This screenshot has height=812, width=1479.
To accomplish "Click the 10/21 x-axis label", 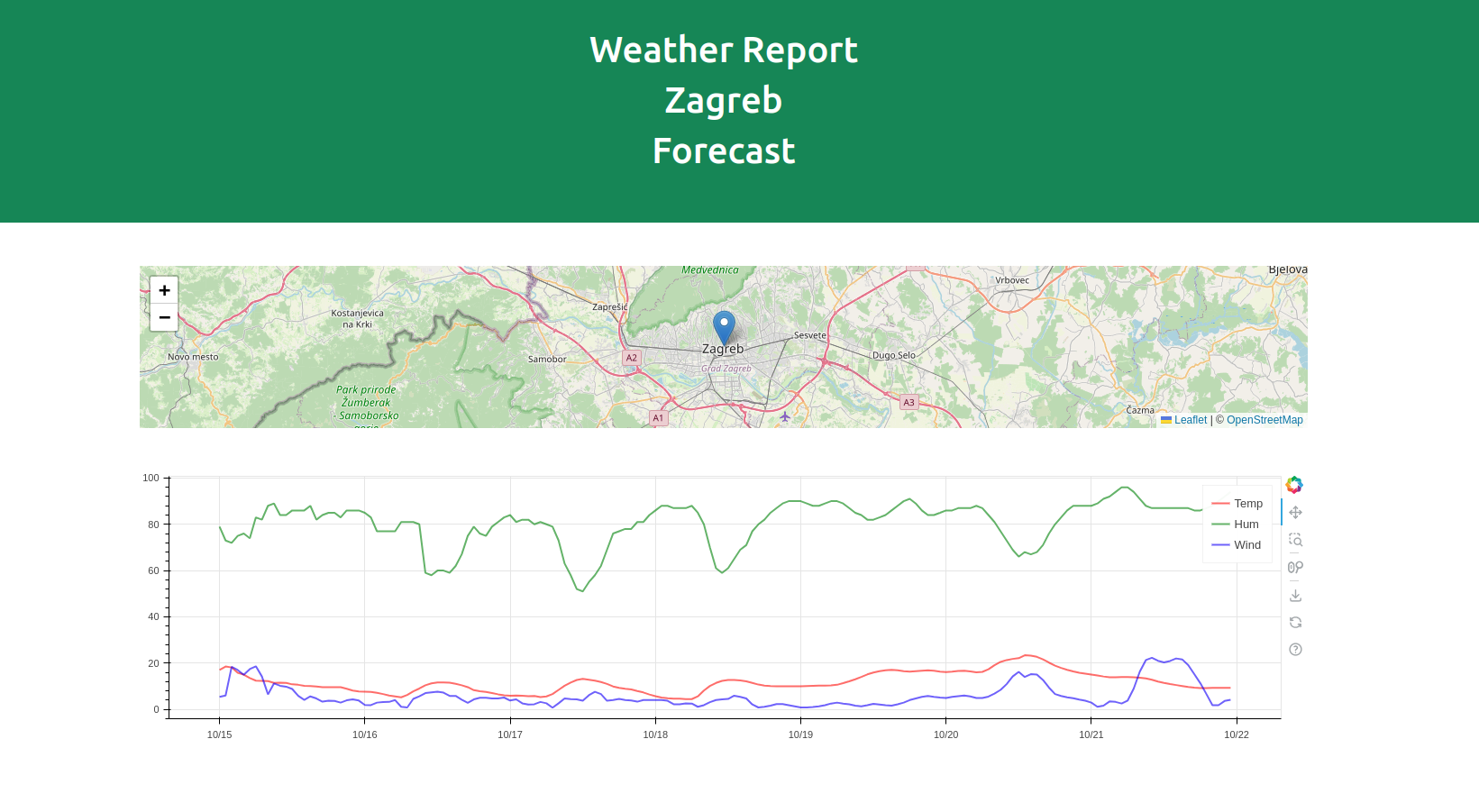I will [1091, 734].
